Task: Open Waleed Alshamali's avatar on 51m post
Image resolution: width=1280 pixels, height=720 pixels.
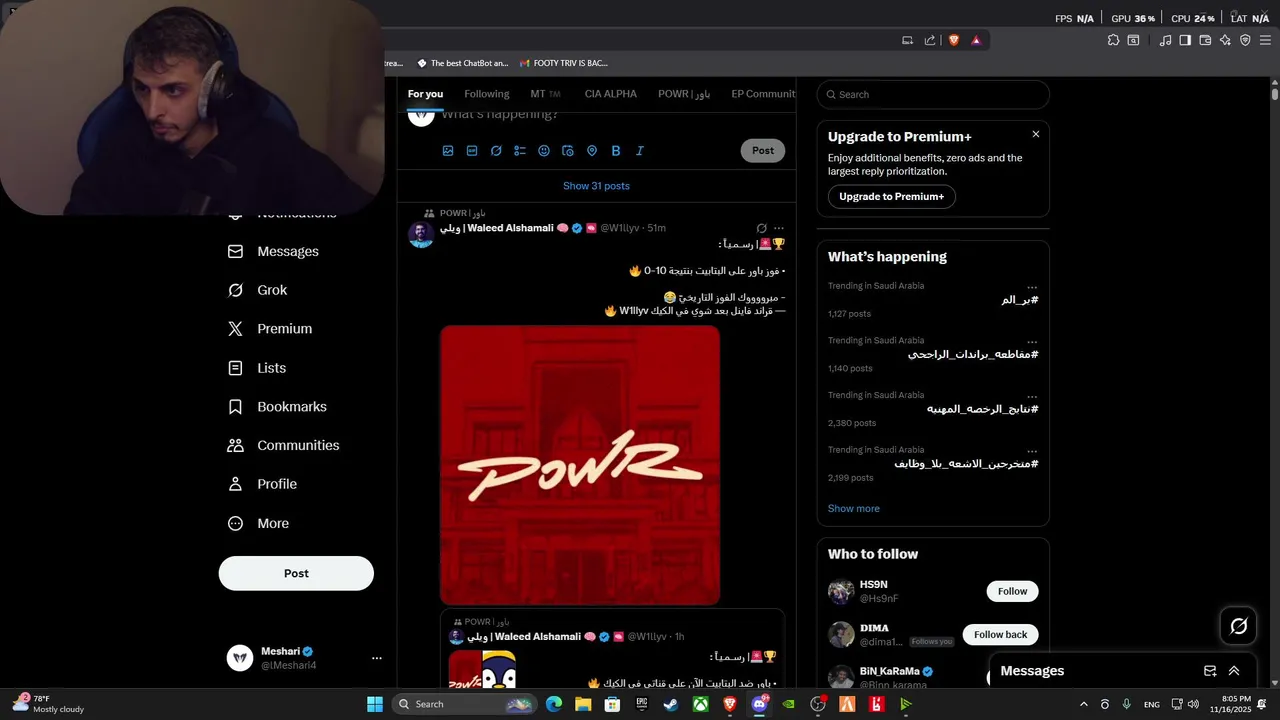Action: click(x=421, y=235)
